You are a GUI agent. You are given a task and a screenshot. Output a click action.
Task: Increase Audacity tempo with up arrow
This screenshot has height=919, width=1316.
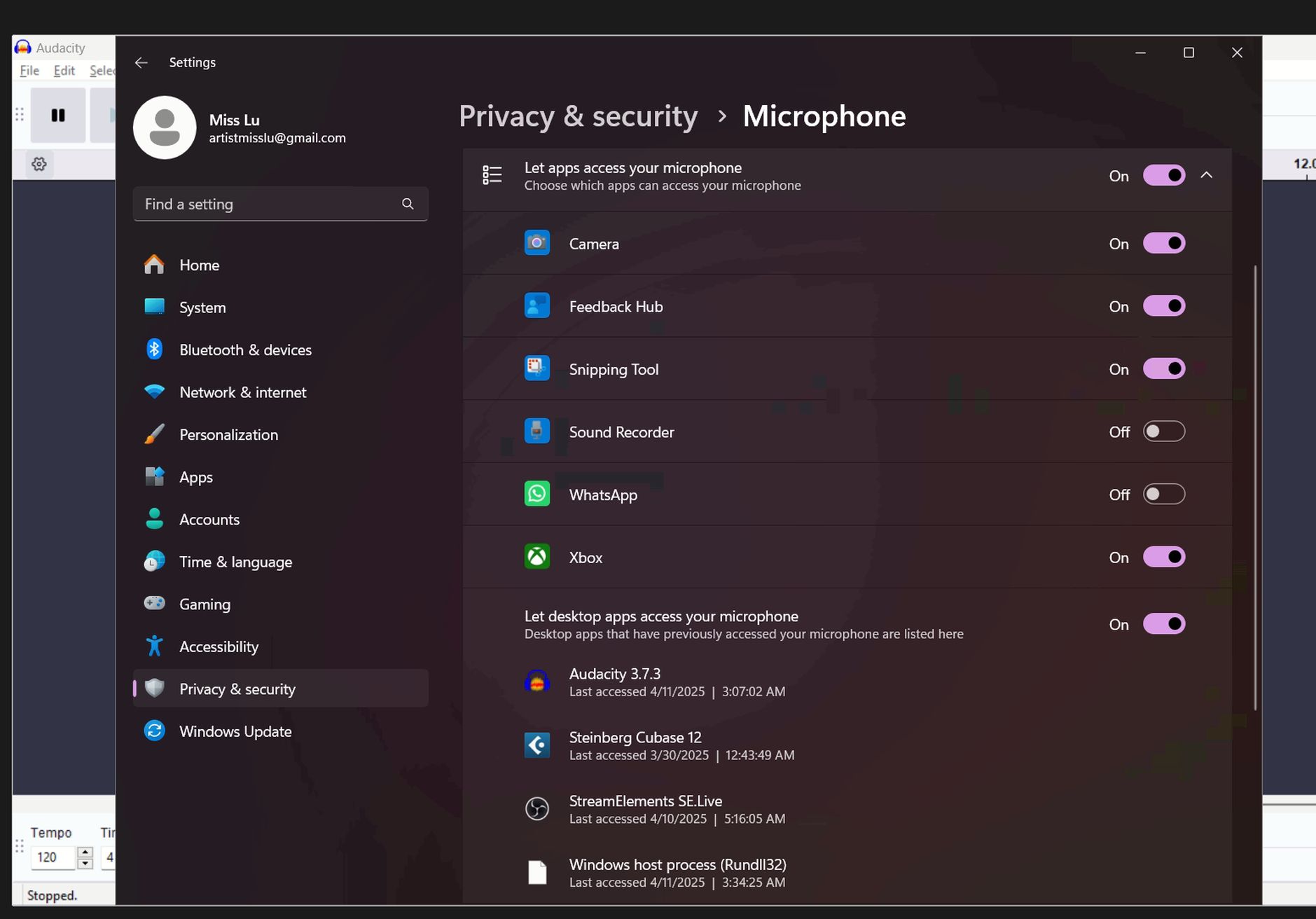click(x=85, y=852)
